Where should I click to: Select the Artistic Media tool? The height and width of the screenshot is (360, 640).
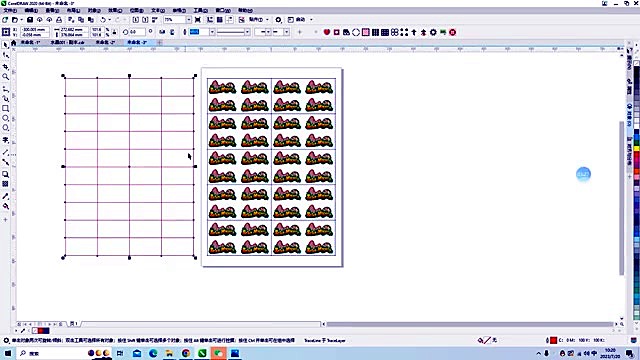5,99
